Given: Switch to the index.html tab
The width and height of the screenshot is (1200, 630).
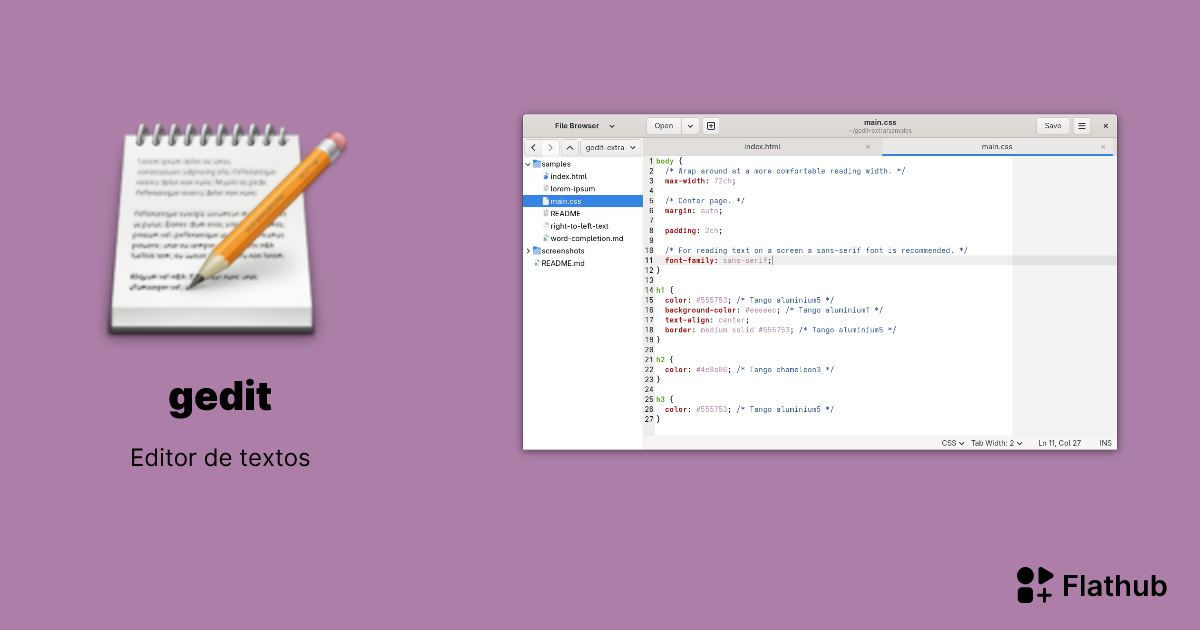Looking at the screenshot, I should click(763, 147).
